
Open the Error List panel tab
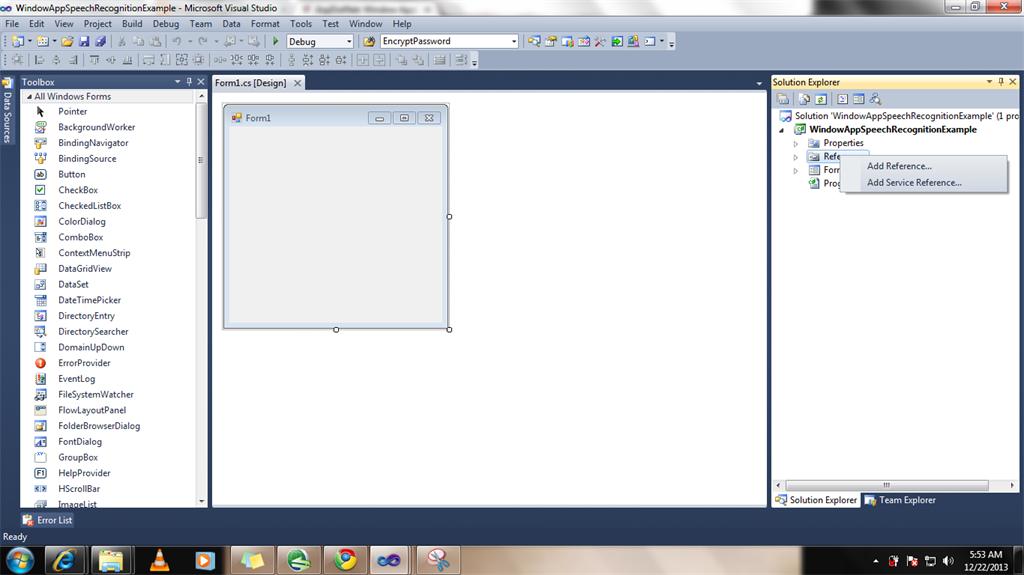pos(47,520)
